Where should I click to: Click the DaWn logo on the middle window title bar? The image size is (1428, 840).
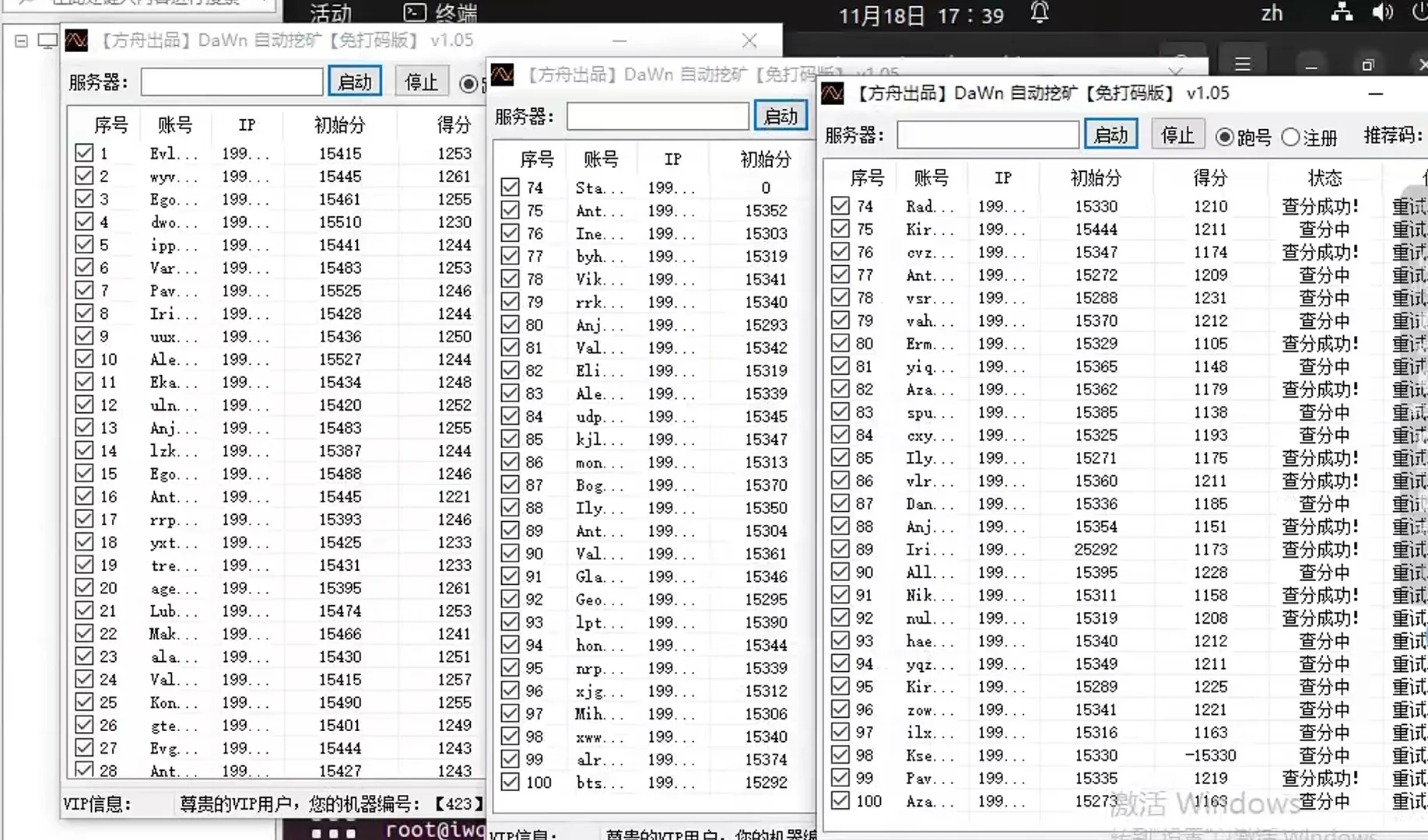[x=503, y=75]
